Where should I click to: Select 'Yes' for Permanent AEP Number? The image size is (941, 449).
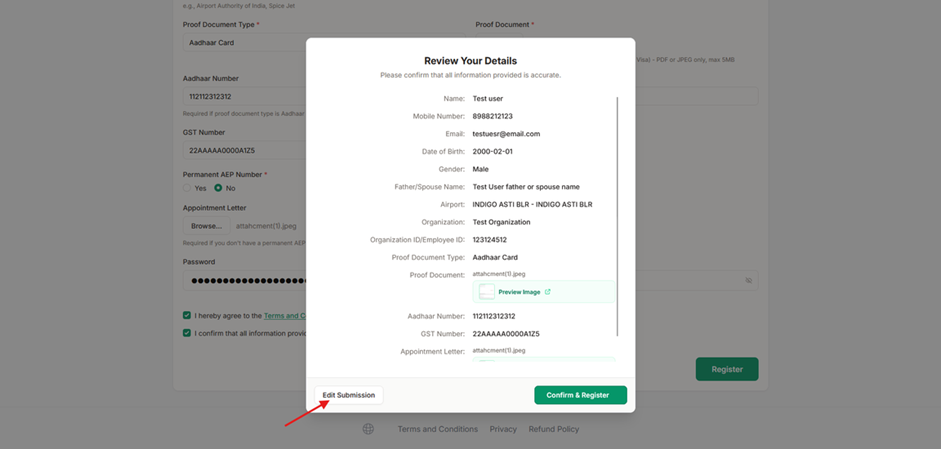187,188
